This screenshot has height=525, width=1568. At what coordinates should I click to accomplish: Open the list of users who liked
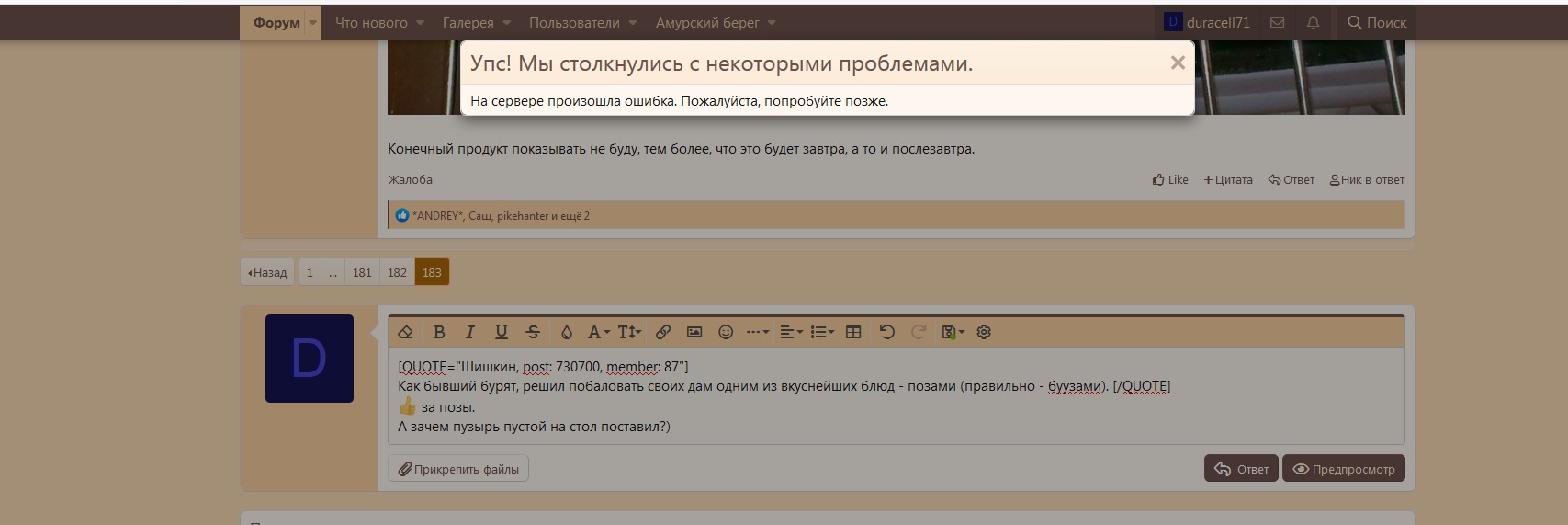coord(502,216)
